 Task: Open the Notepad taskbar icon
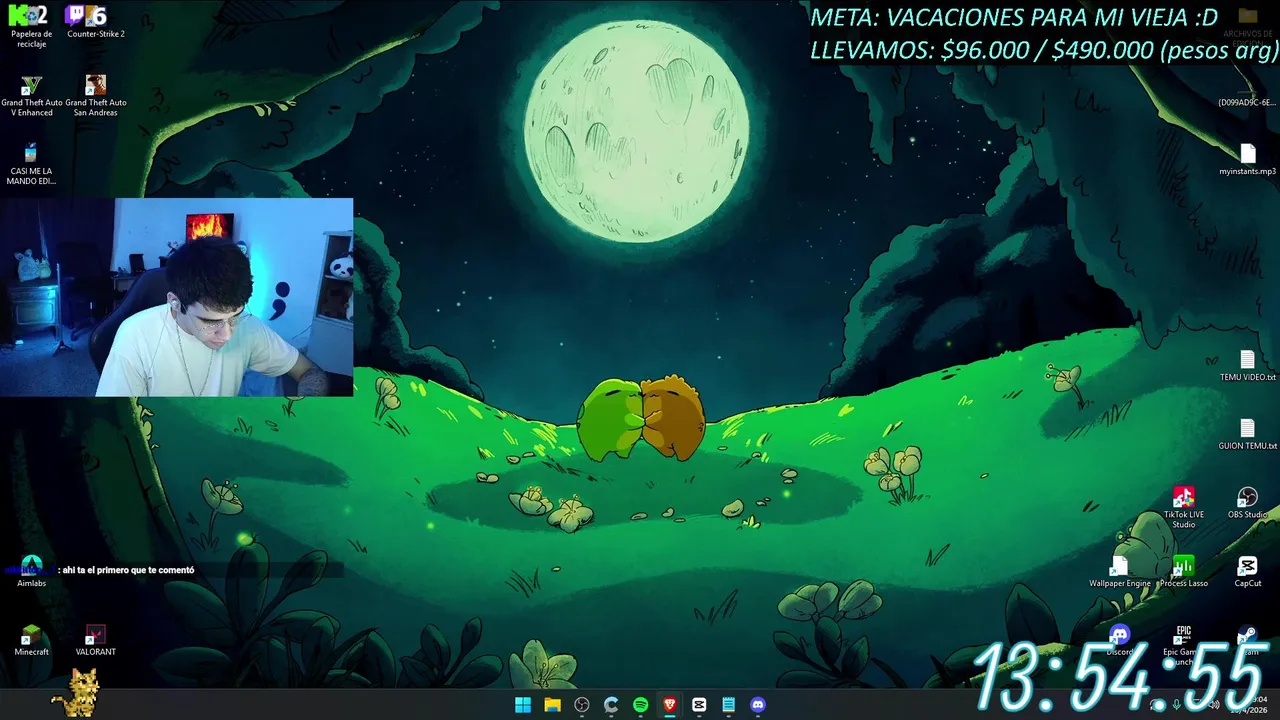[728, 705]
